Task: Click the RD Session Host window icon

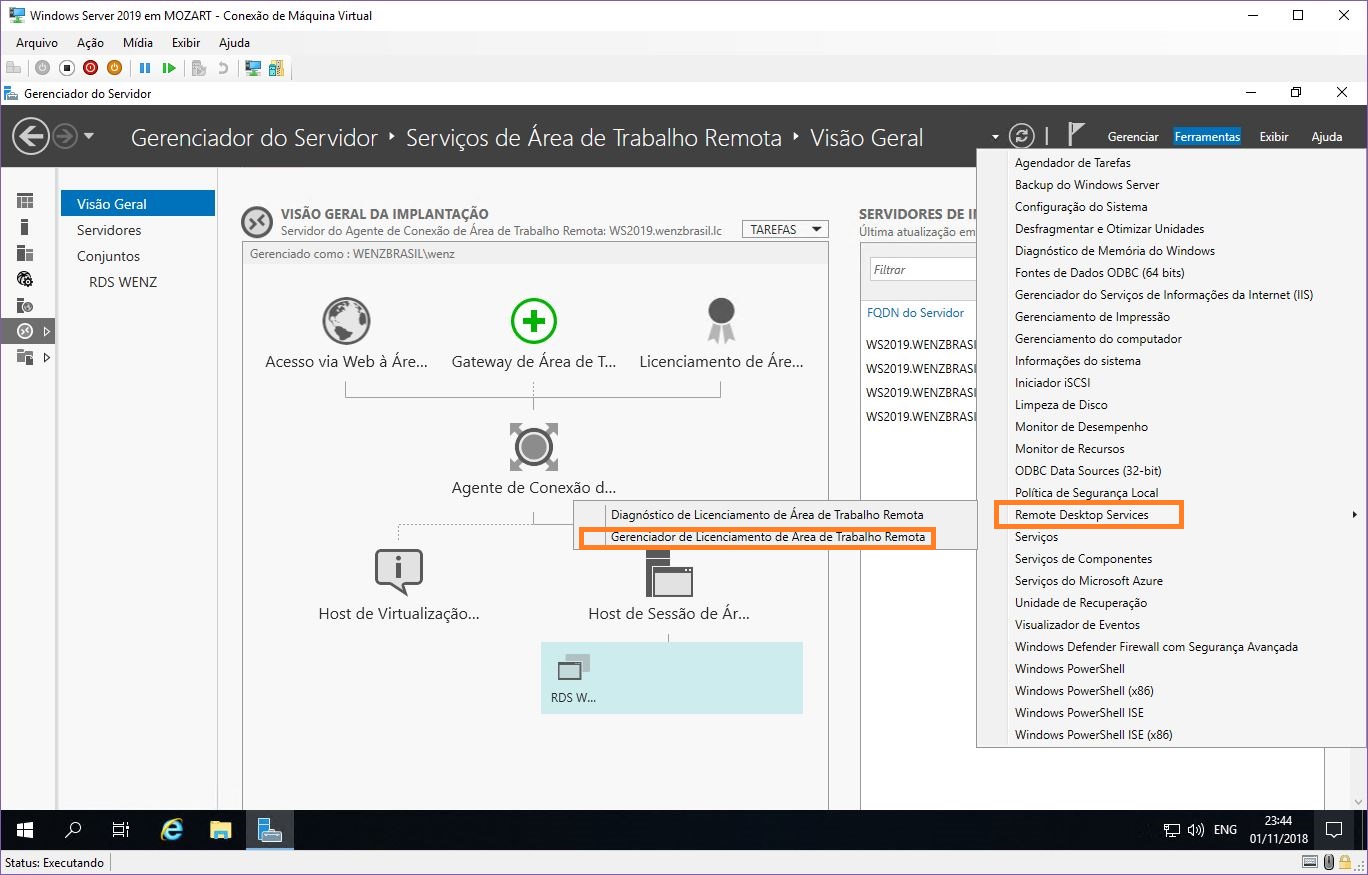Action: tap(669, 572)
